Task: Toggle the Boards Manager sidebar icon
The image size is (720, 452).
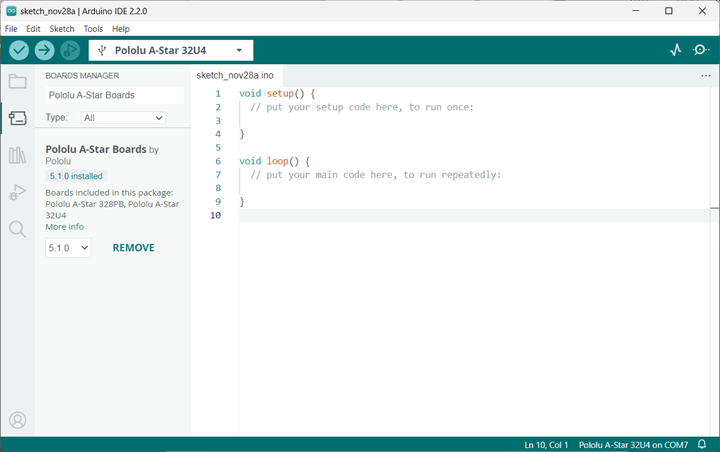Action: [x=17, y=118]
